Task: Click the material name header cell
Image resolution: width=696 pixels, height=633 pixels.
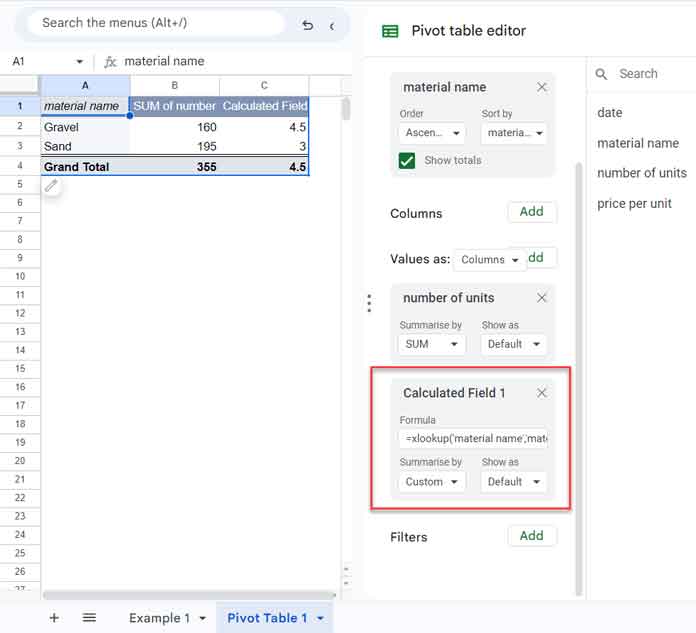Action: coord(85,106)
